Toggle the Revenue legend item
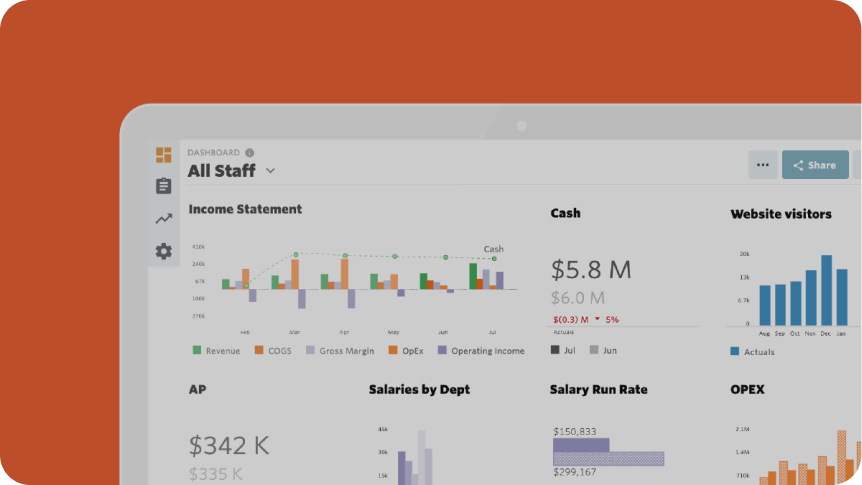This screenshot has height=485, width=862. tap(218, 351)
